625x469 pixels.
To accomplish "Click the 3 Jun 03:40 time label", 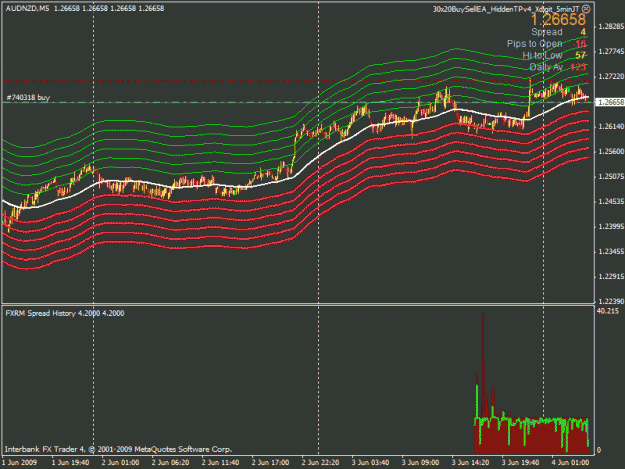I will tap(370, 463).
